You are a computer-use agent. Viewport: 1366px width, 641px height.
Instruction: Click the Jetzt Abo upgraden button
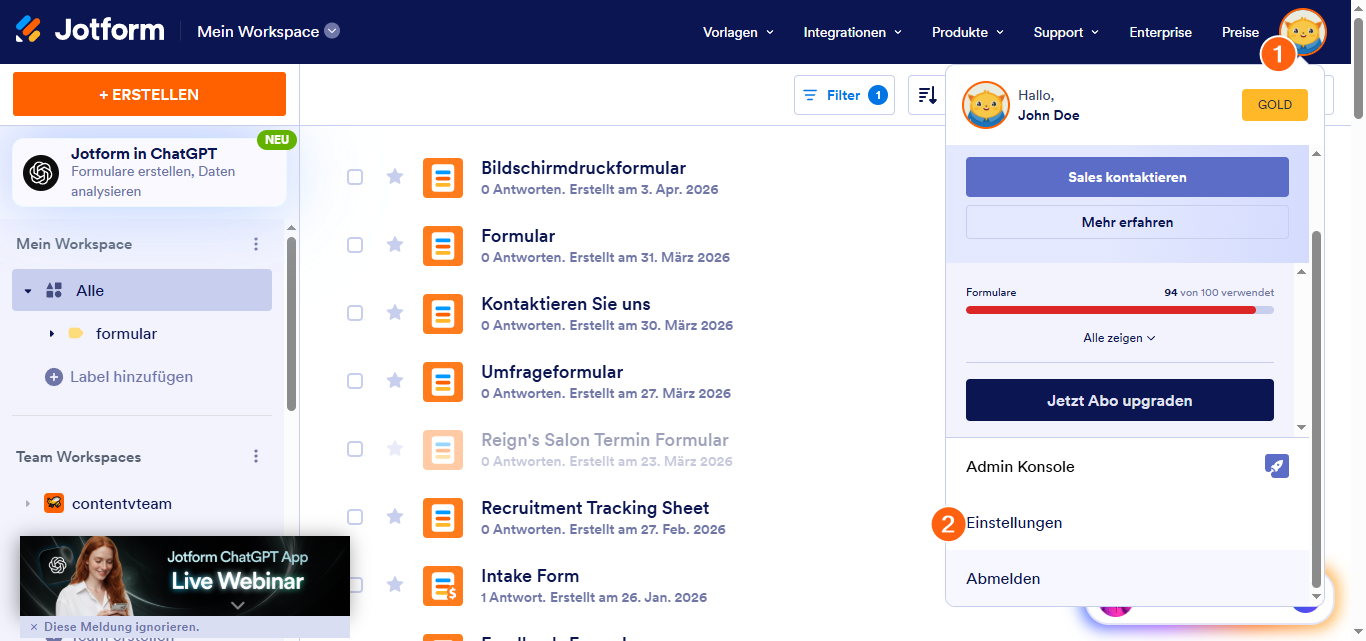1119,400
